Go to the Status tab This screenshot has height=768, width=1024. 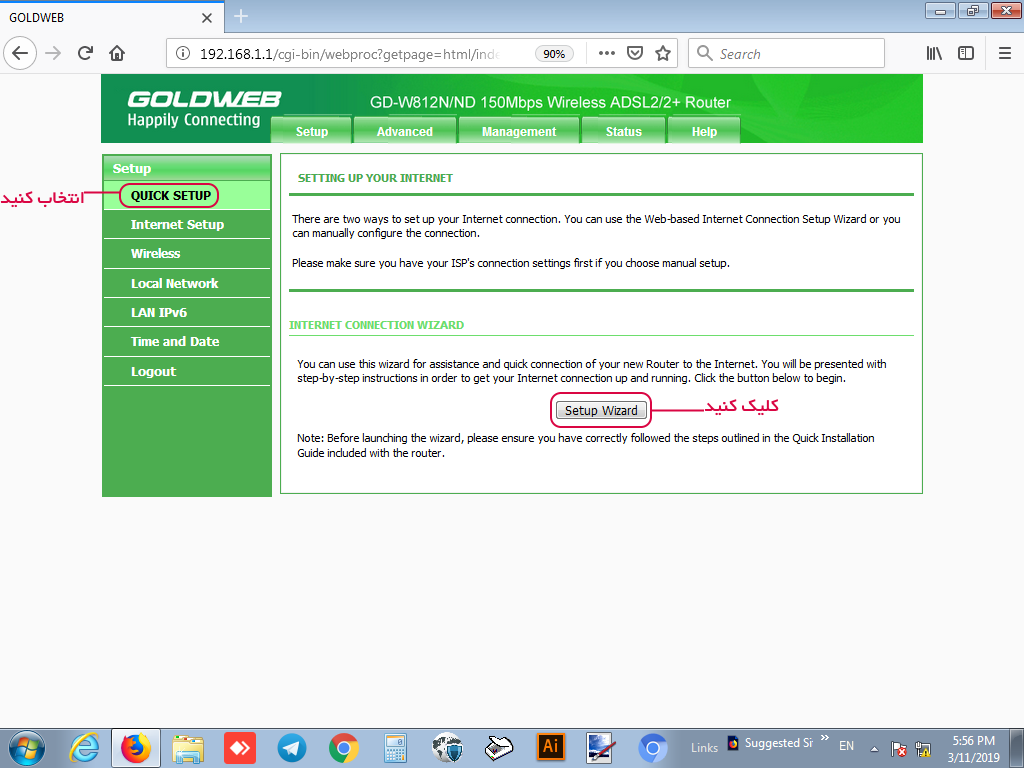click(624, 131)
